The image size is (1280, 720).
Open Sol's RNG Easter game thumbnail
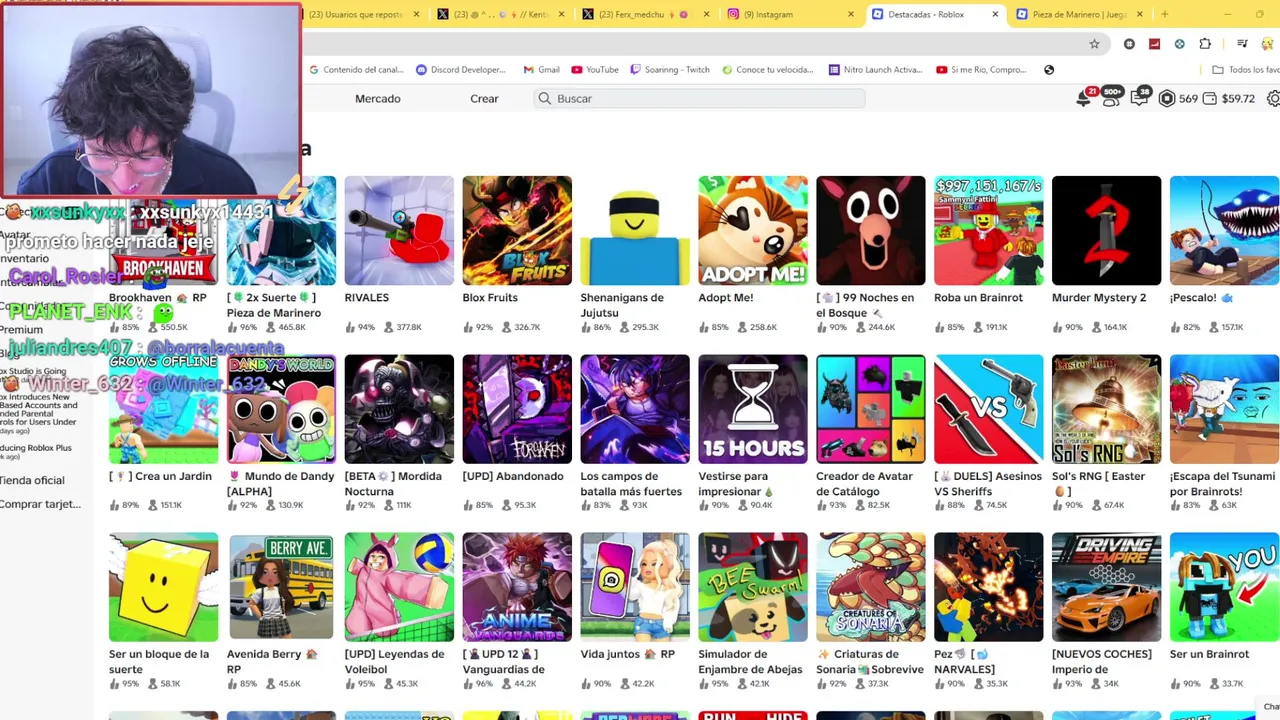click(x=1106, y=409)
